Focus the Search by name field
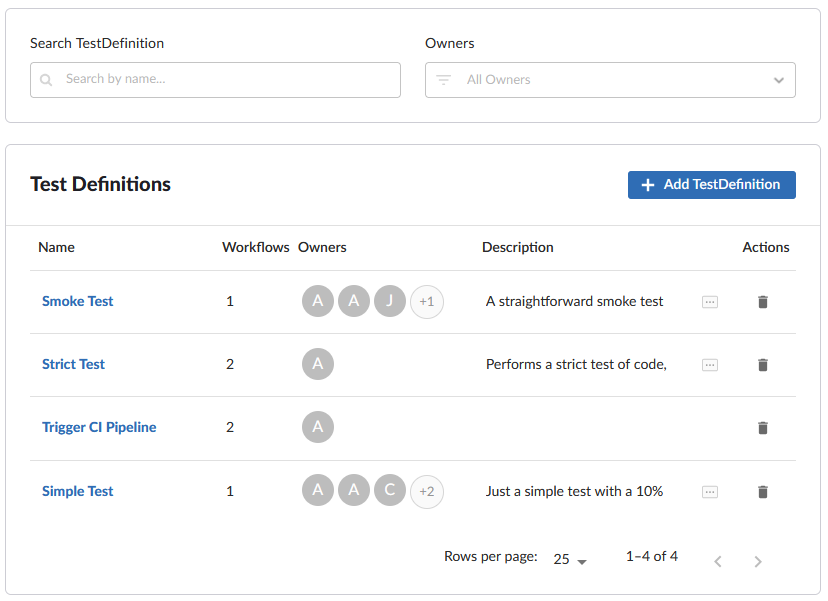Viewport: 828px width, 601px height. [225, 80]
